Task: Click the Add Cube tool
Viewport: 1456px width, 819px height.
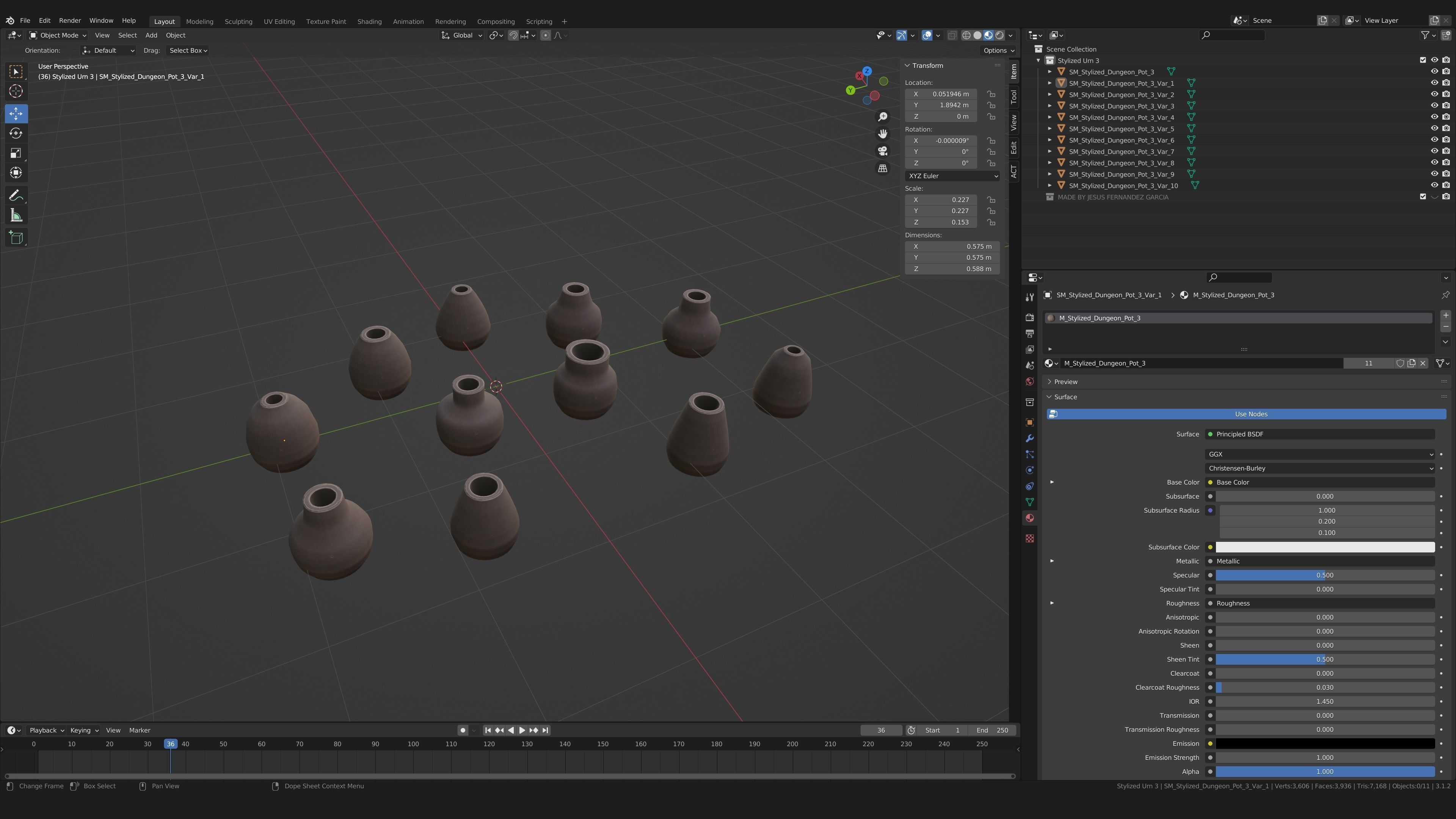Action: (x=16, y=238)
